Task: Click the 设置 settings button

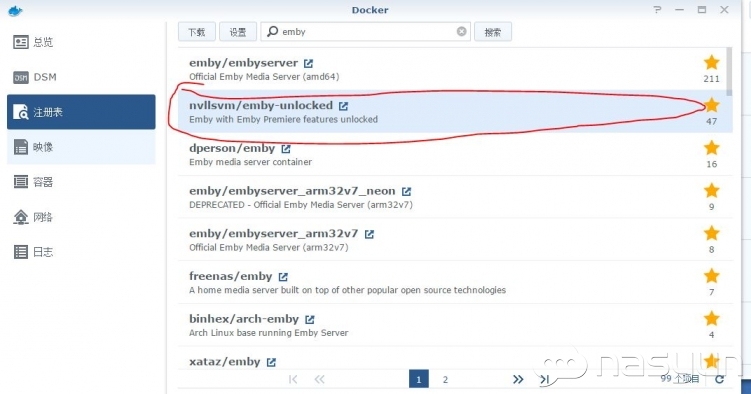Action: point(238,32)
